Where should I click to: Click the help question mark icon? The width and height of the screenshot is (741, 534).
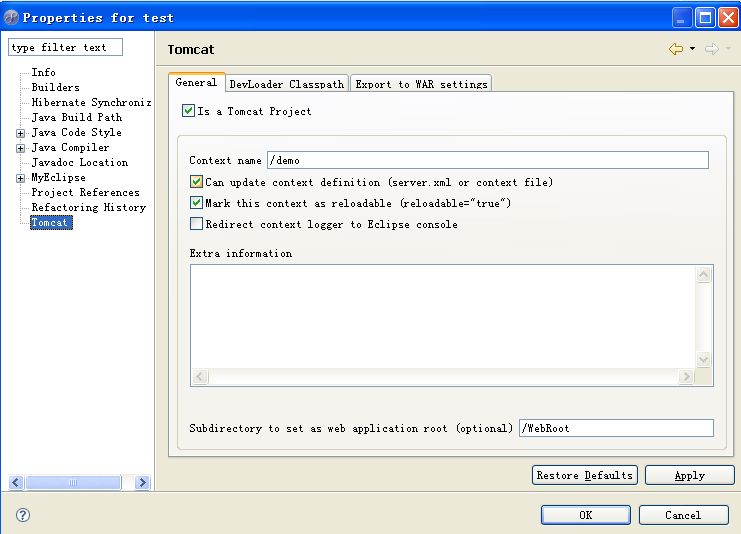[23, 515]
